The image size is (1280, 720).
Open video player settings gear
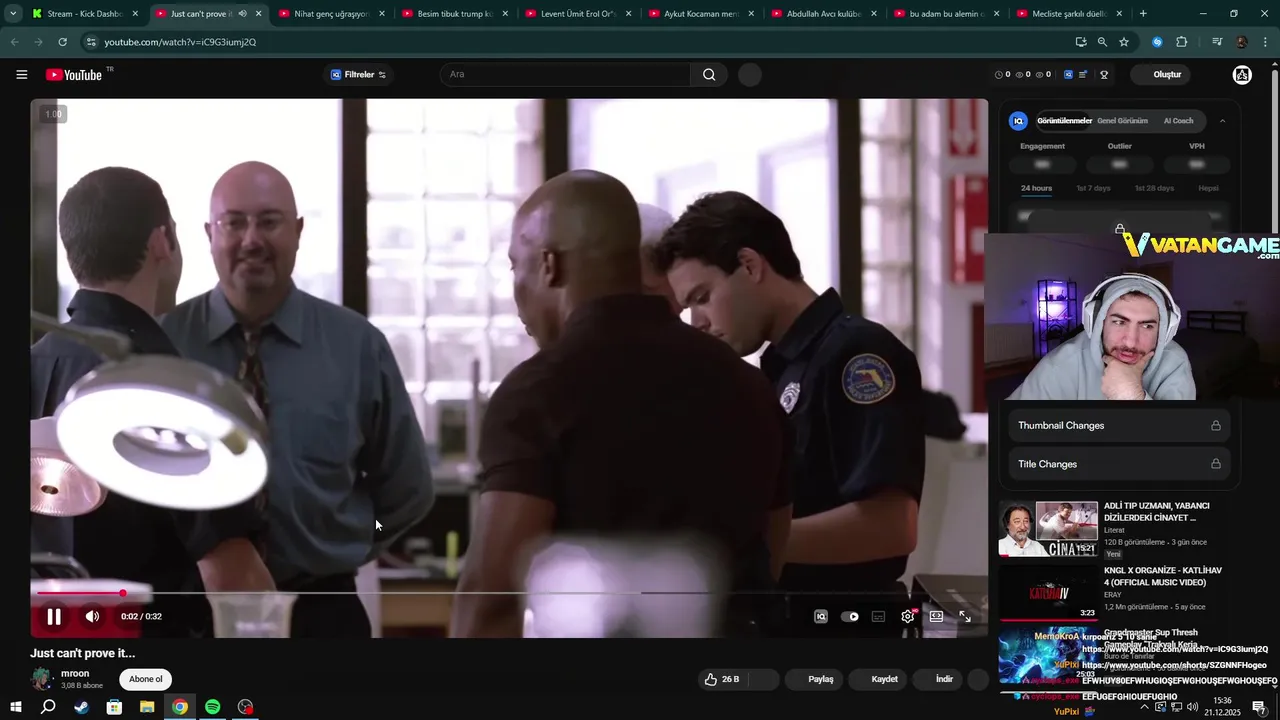coord(907,617)
